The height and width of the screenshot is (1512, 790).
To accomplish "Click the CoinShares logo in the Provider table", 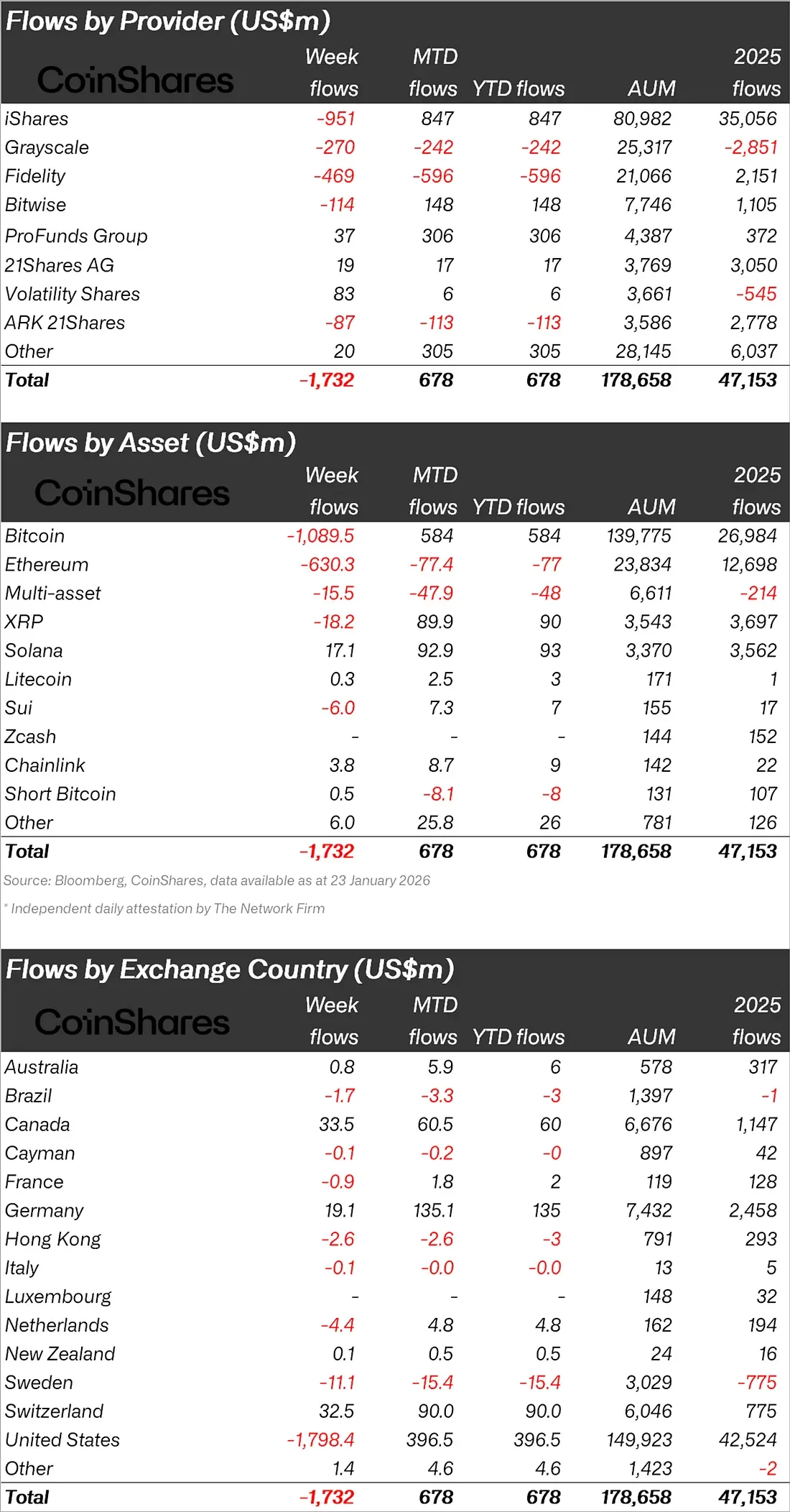I will (x=135, y=80).
